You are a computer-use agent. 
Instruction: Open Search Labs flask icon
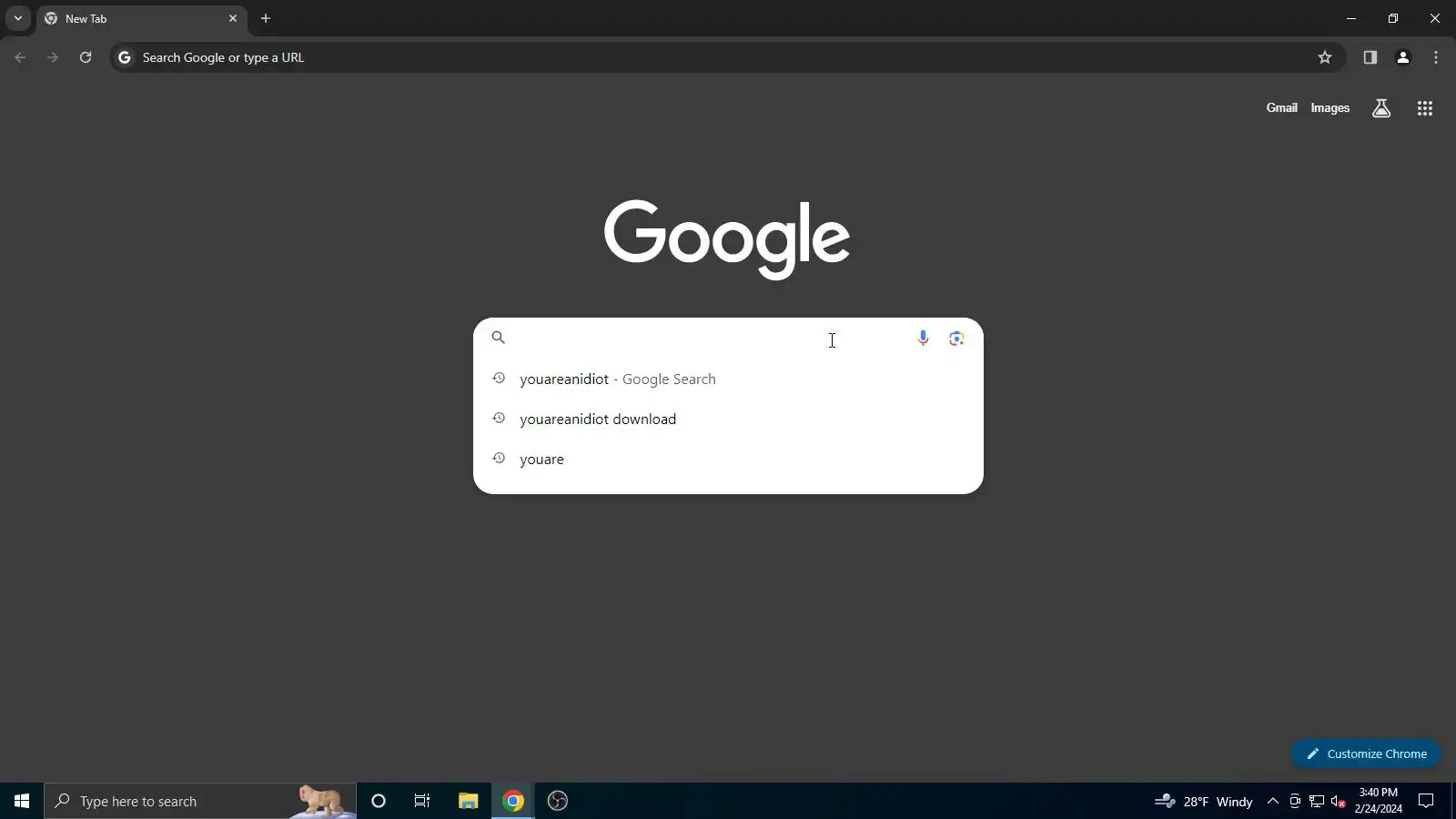point(1381,108)
